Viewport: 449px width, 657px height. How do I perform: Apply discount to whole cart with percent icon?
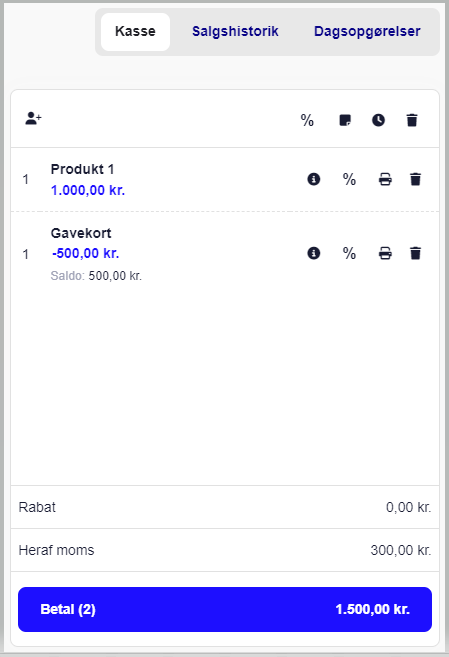tap(307, 120)
